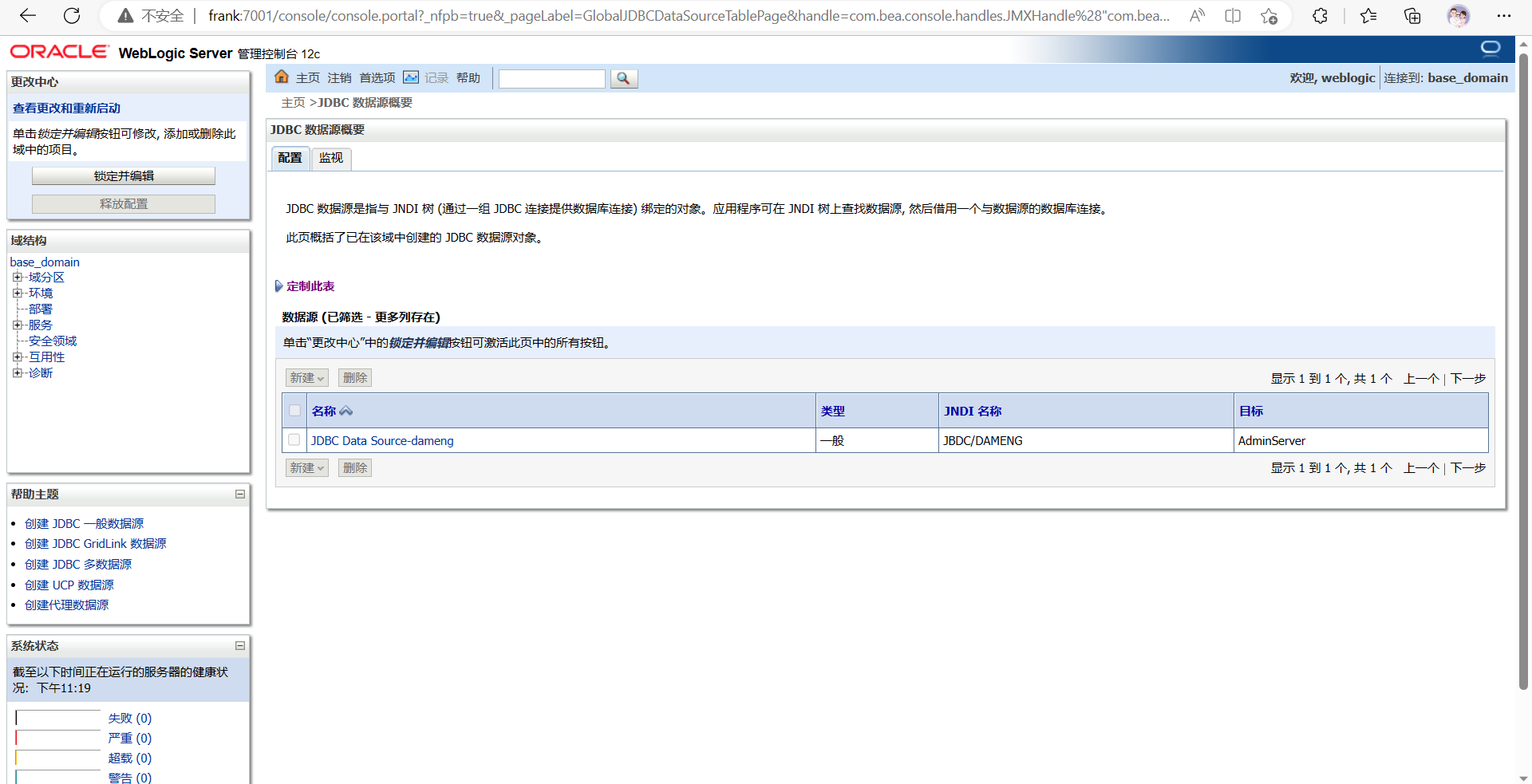Expand the 域分区 tree node
1532x784 pixels.
[x=17, y=278]
